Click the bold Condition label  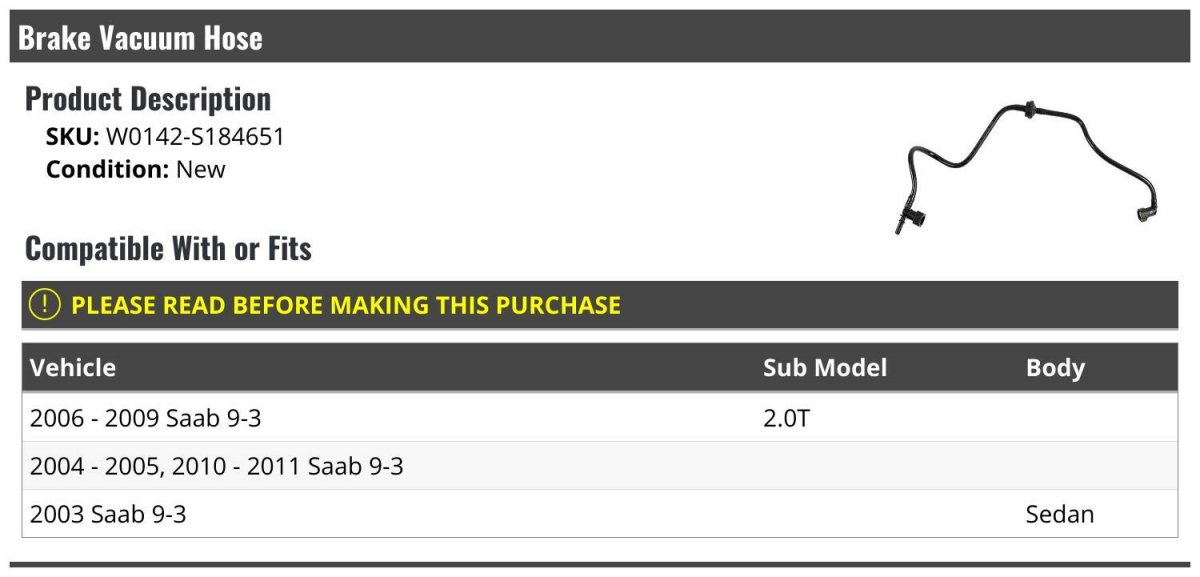click(x=108, y=169)
